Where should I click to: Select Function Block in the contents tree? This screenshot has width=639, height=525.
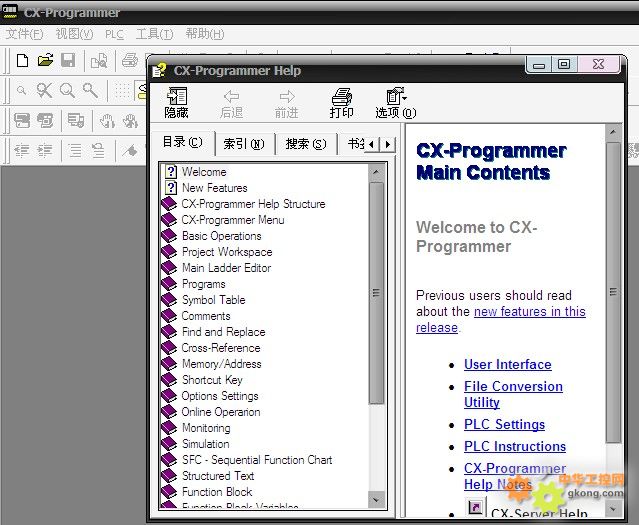[217, 492]
